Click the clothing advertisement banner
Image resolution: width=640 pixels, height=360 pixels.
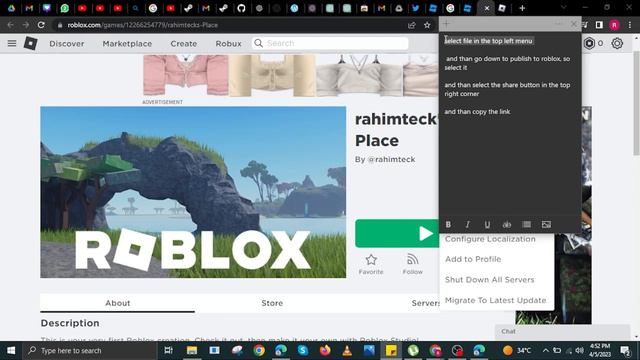(x=291, y=76)
